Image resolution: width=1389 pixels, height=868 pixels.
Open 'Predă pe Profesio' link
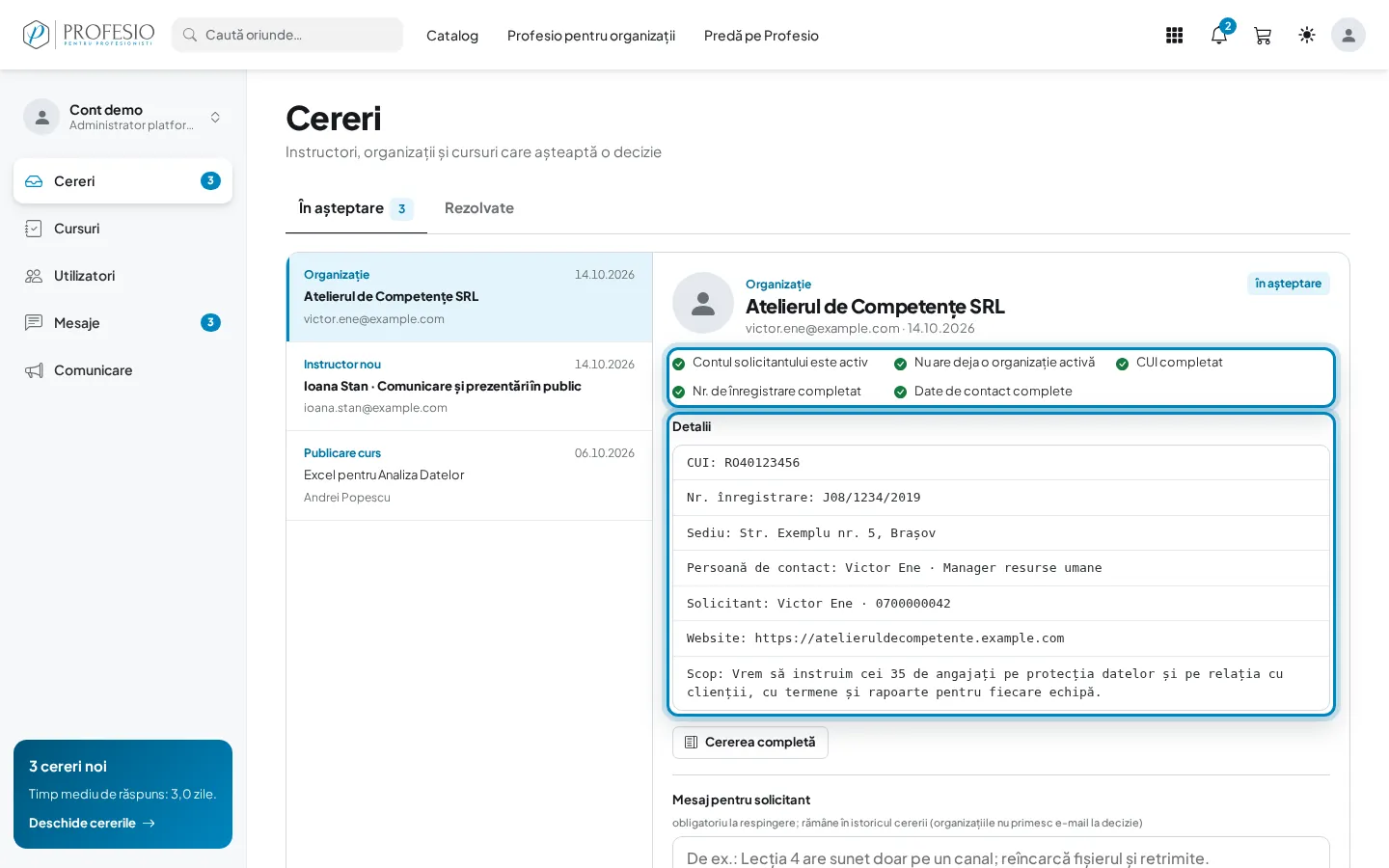761,36
